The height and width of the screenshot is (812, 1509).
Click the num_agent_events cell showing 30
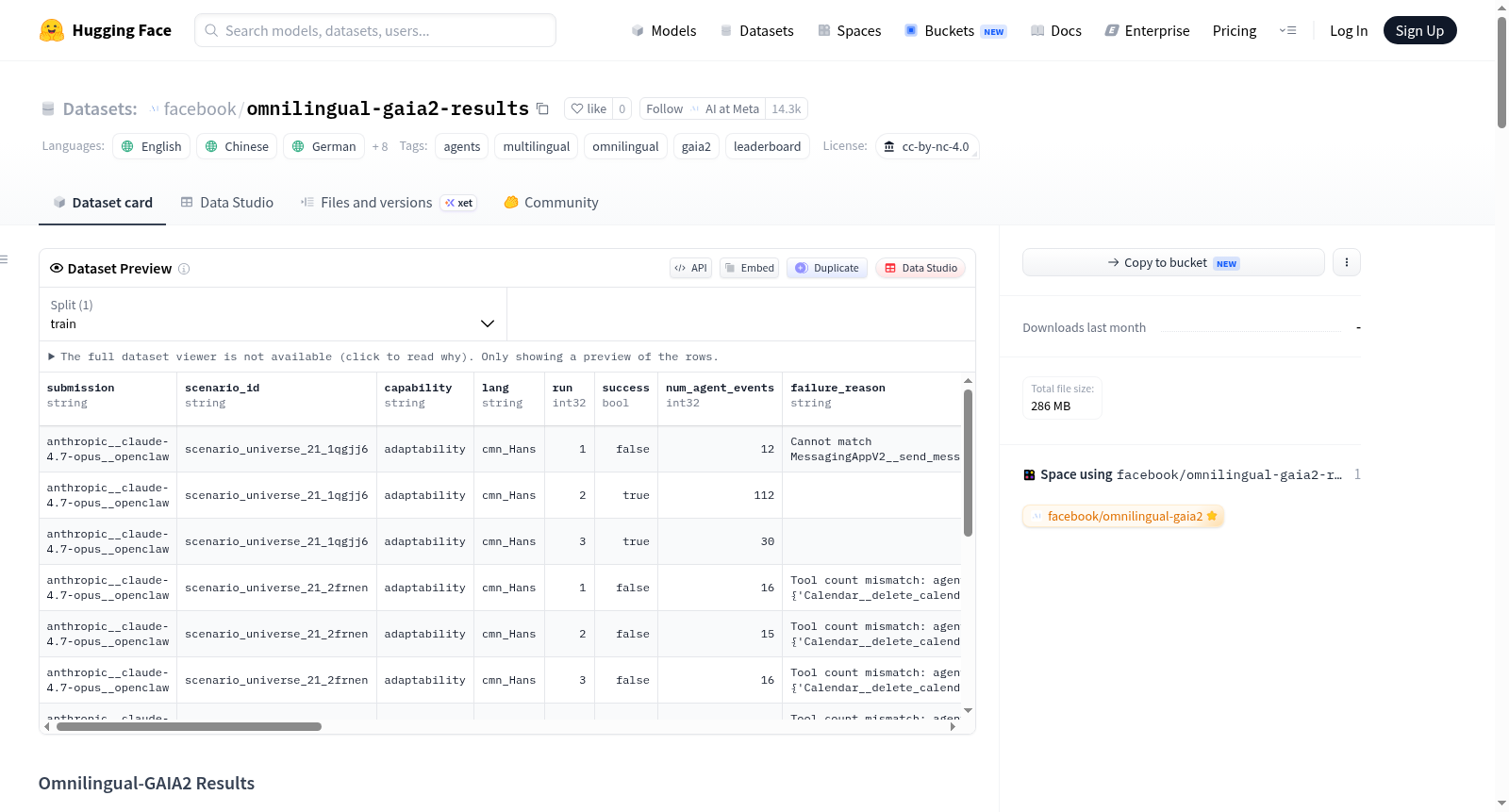pyautogui.click(x=721, y=541)
